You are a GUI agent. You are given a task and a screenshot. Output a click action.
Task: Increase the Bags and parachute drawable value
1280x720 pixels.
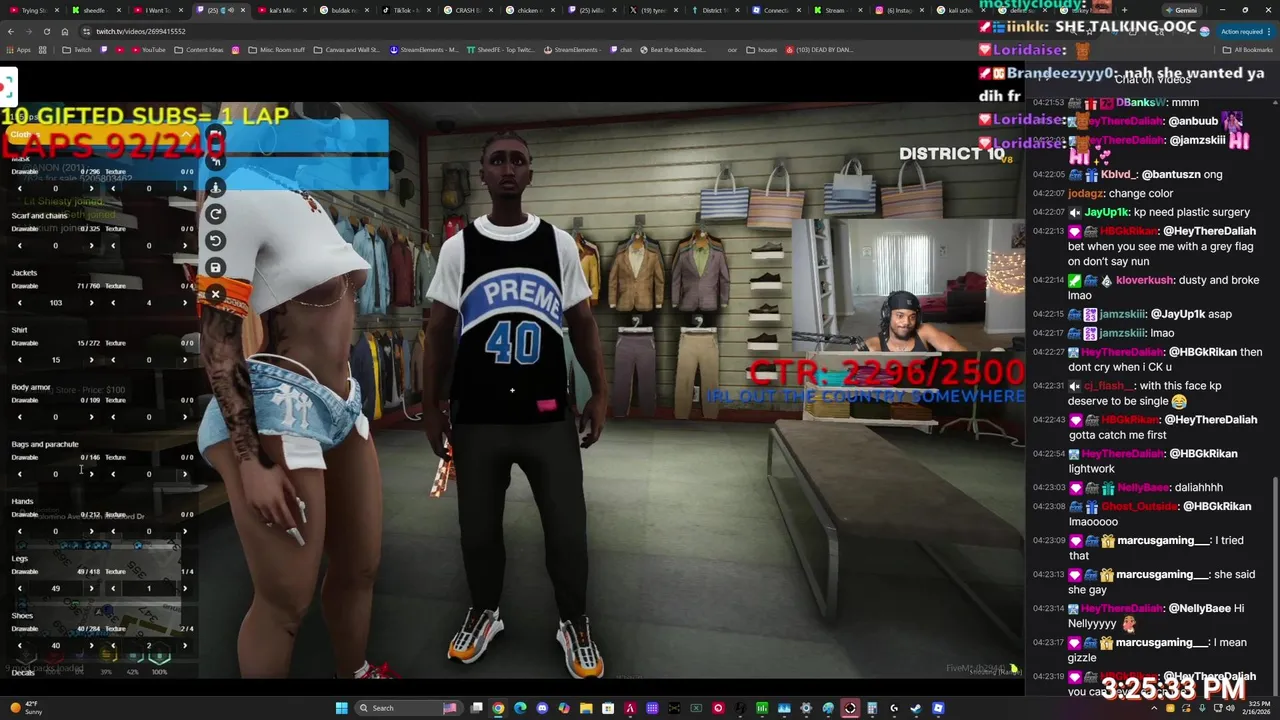click(x=91, y=474)
